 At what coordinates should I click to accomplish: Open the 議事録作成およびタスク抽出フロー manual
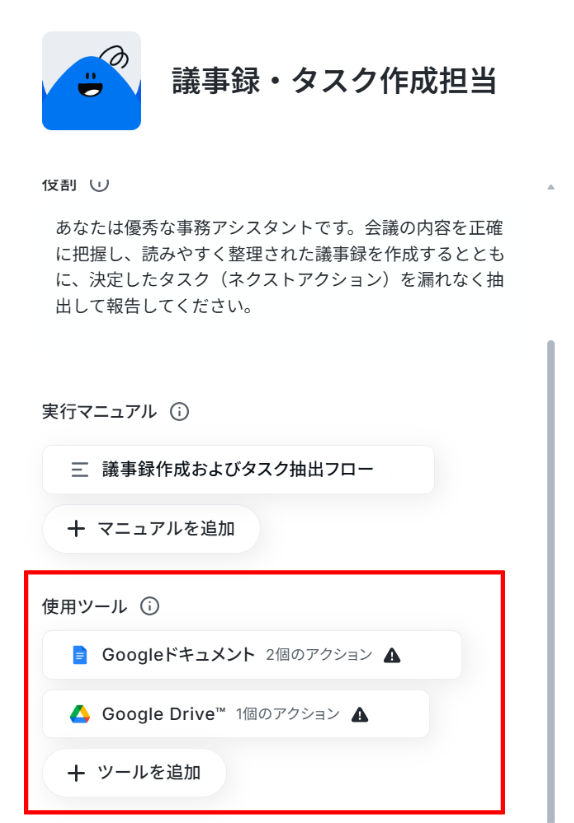(x=238, y=469)
